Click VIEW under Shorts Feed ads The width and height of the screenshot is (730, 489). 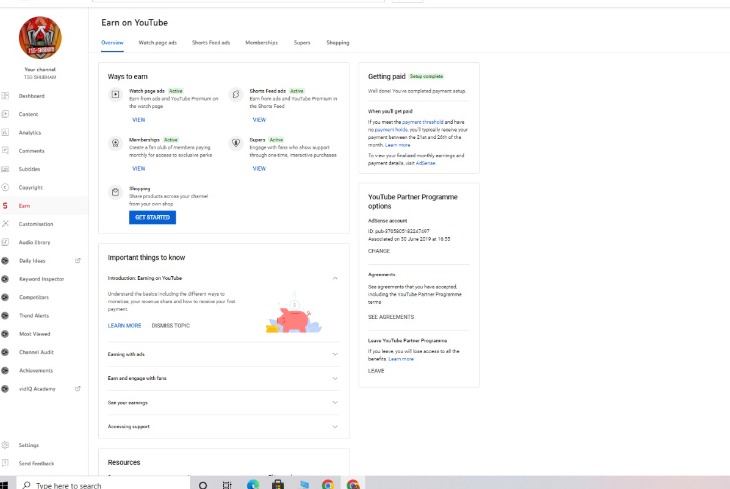(259, 120)
